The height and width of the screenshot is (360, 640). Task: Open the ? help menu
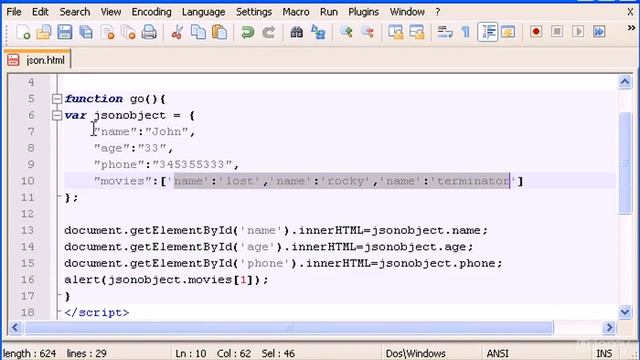tap(438, 12)
